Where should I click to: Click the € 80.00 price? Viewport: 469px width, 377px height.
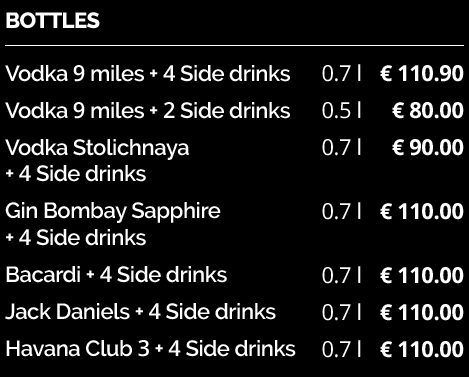pyautogui.click(x=428, y=111)
